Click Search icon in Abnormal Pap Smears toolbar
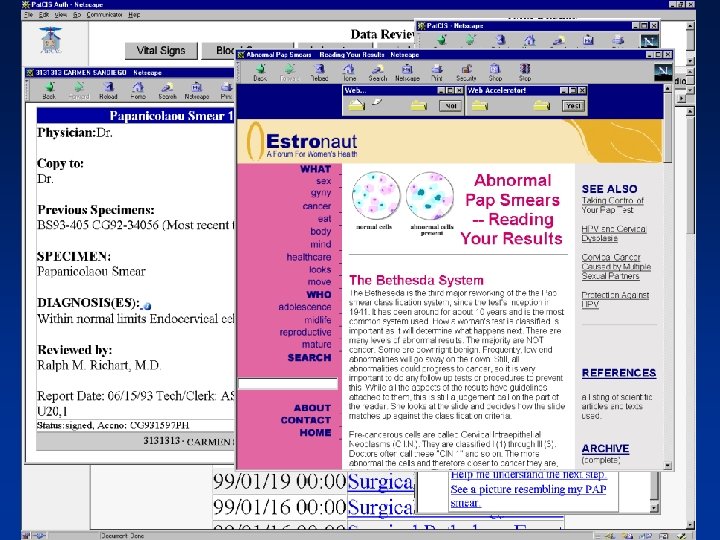Screen dimensions: 720x540 [377, 72]
